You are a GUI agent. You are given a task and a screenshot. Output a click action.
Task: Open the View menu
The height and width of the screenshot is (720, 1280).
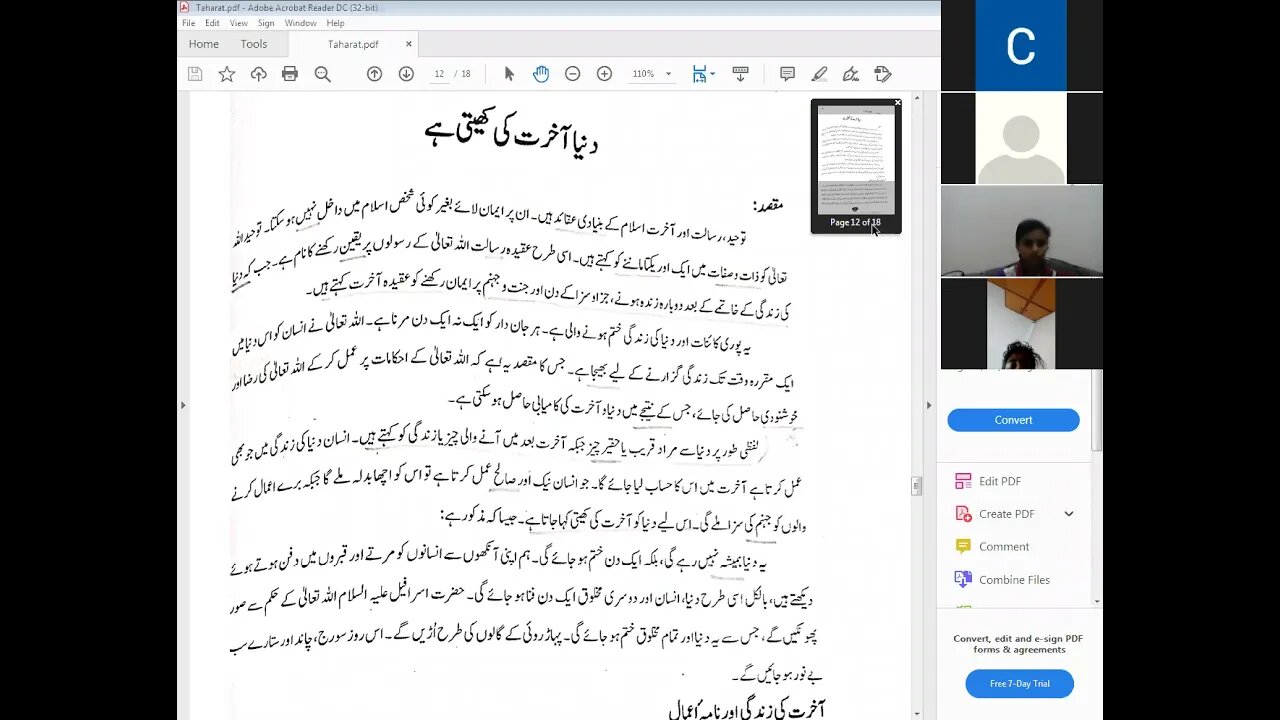click(x=239, y=23)
